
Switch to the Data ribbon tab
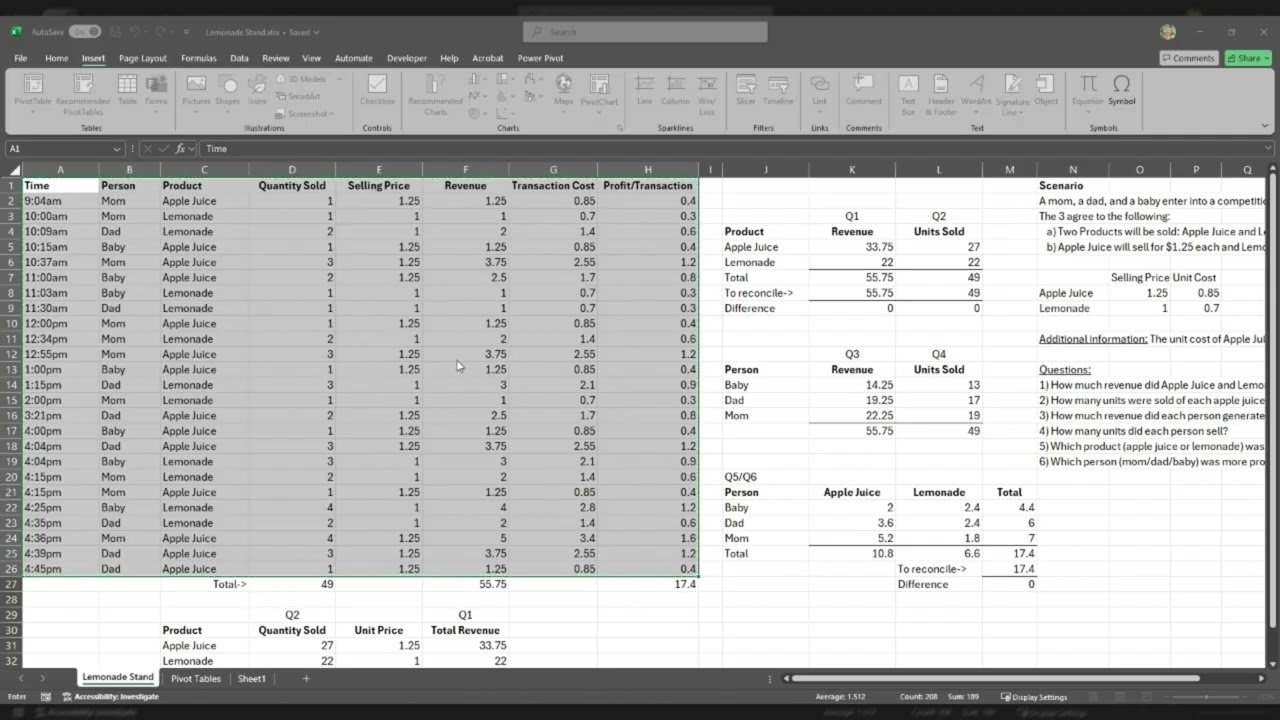click(239, 58)
